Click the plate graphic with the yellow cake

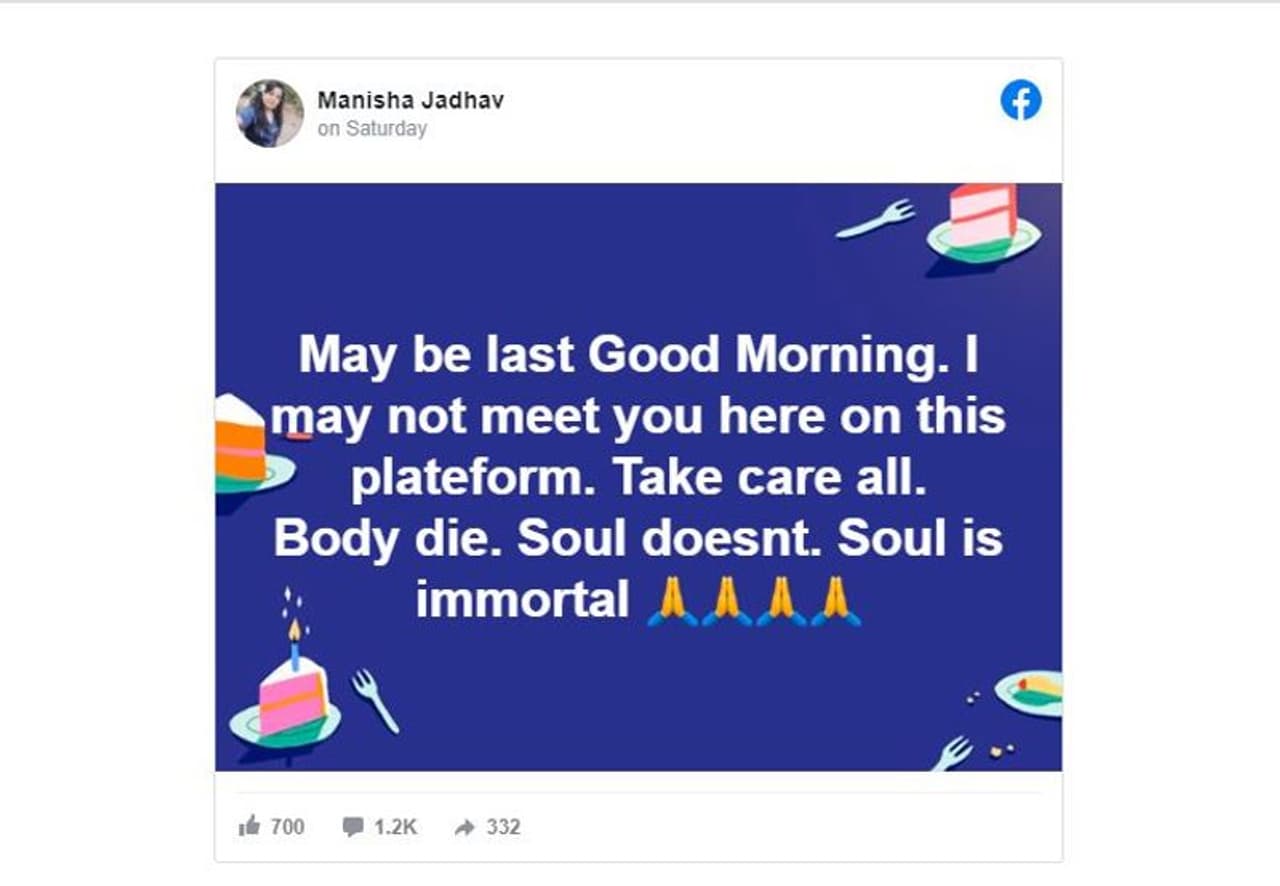click(1029, 692)
